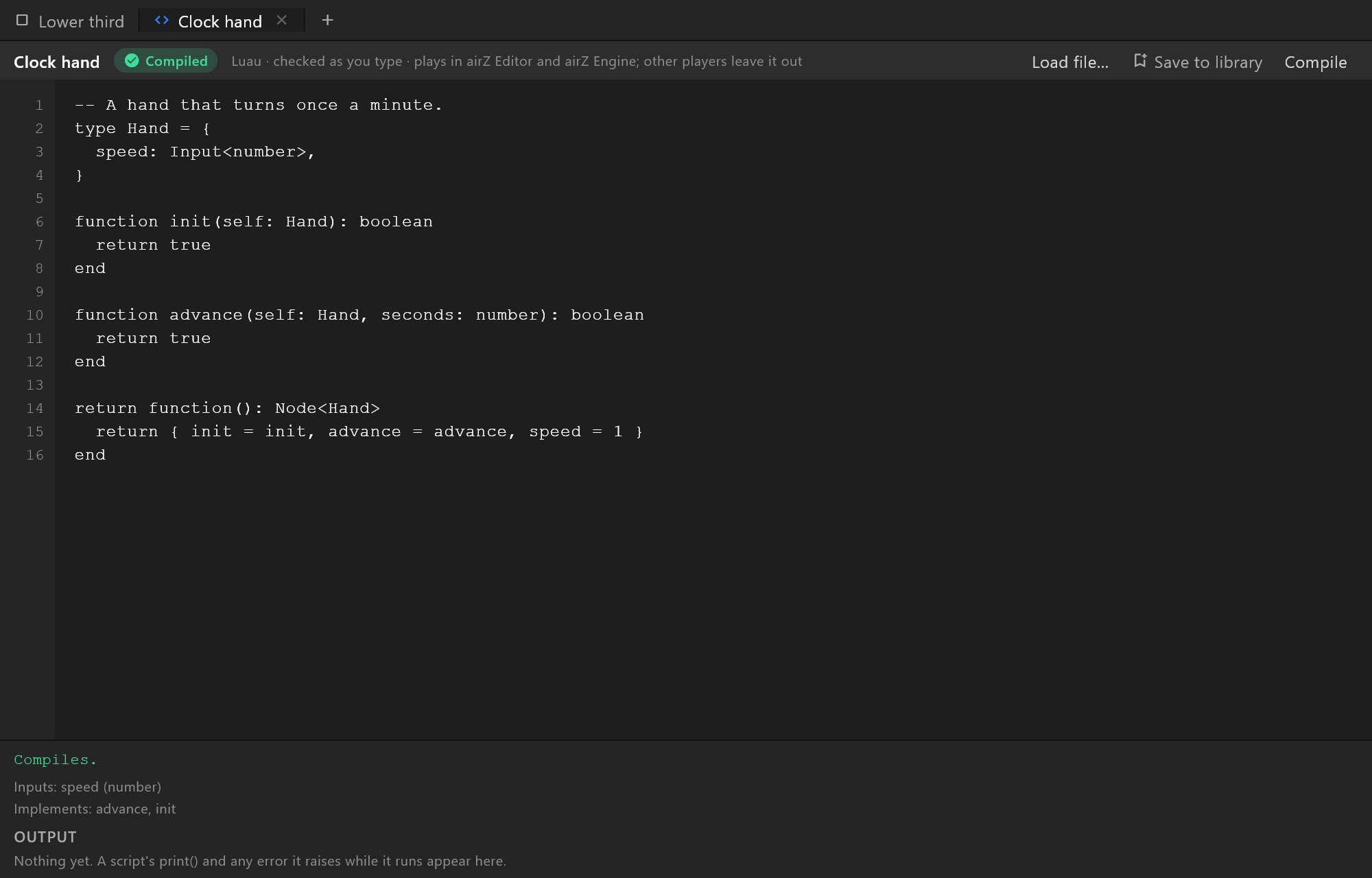This screenshot has width=1372, height=878.
Task: Click the OUTPUT heading
Action: tap(45, 837)
